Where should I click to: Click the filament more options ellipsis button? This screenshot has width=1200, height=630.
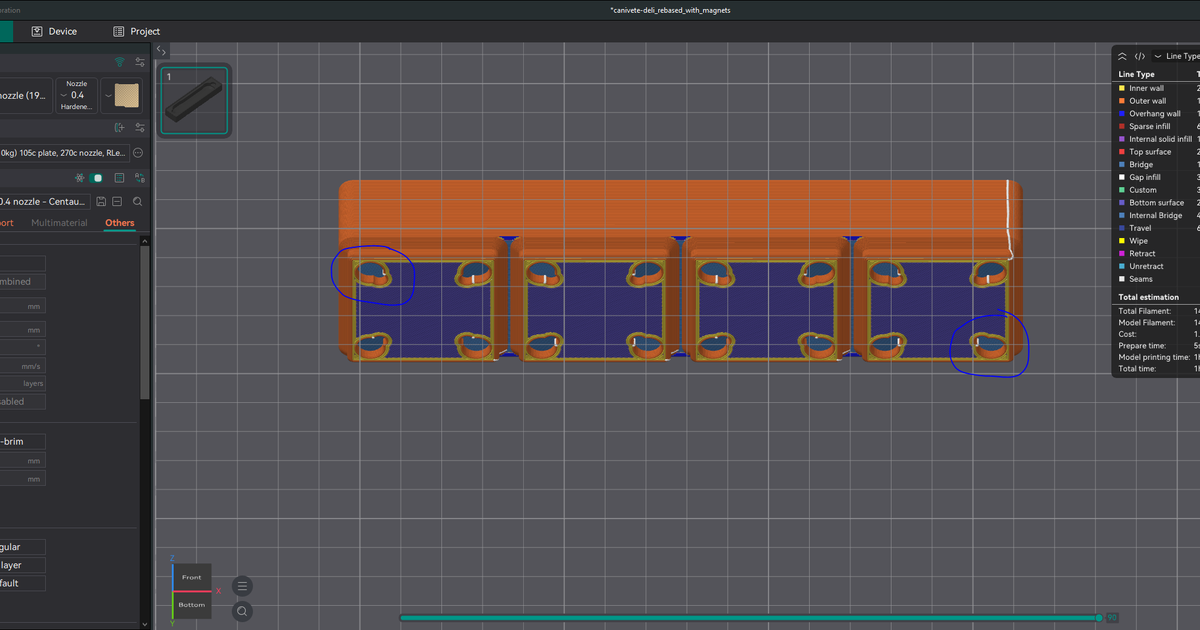[x=138, y=153]
